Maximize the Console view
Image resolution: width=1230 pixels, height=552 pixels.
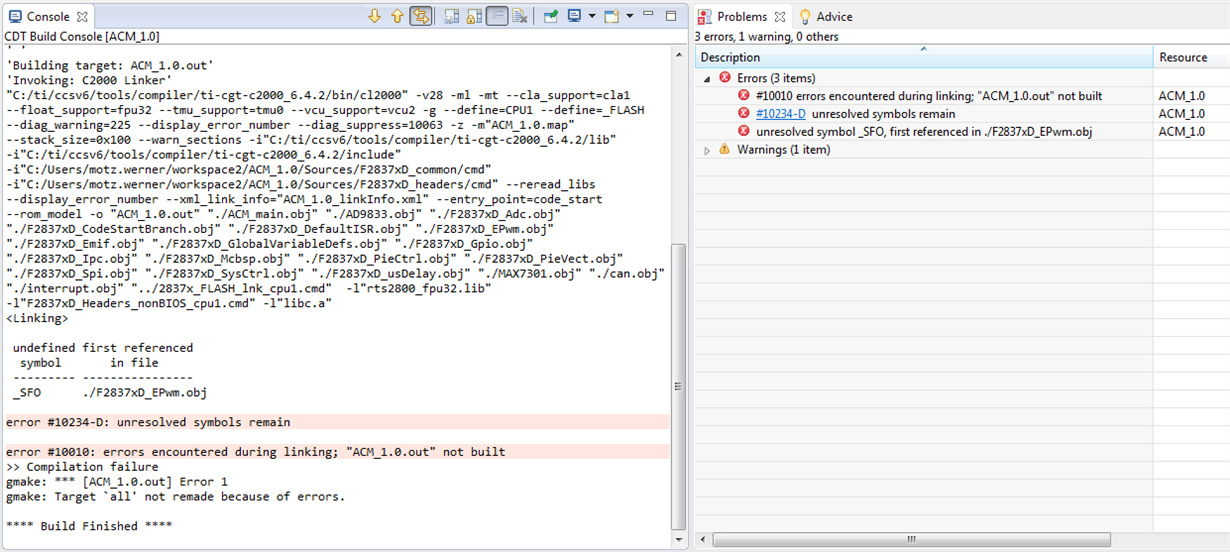(x=671, y=15)
